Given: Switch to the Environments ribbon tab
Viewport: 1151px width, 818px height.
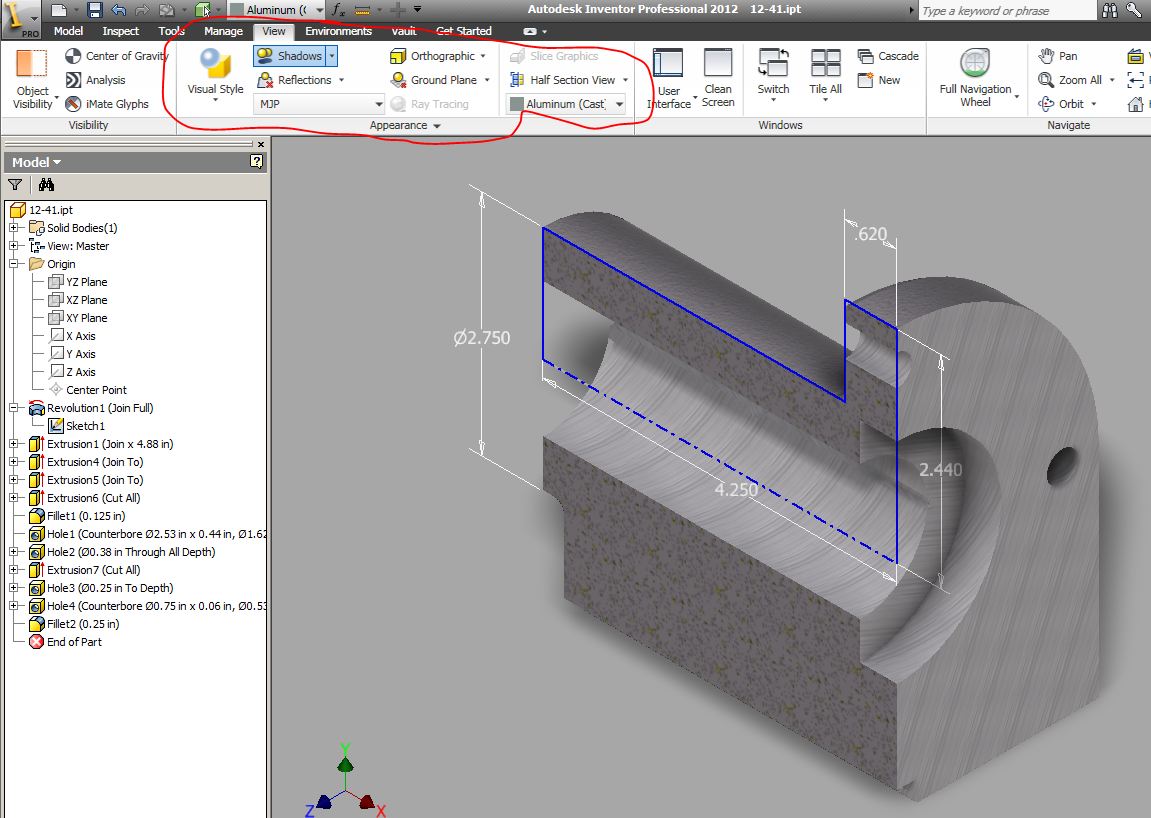Looking at the screenshot, I should tap(338, 31).
